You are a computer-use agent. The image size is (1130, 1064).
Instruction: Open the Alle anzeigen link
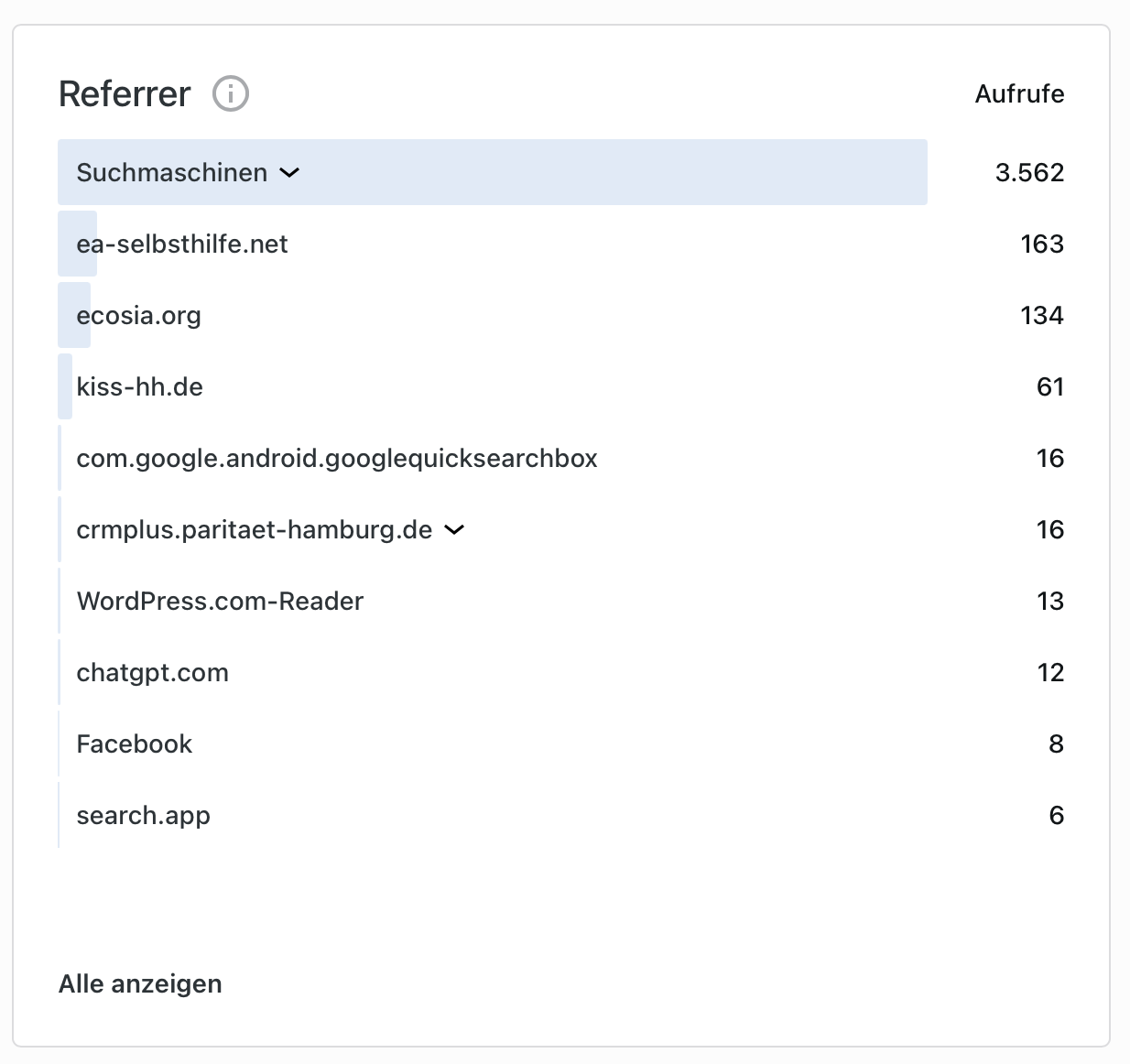point(140,983)
